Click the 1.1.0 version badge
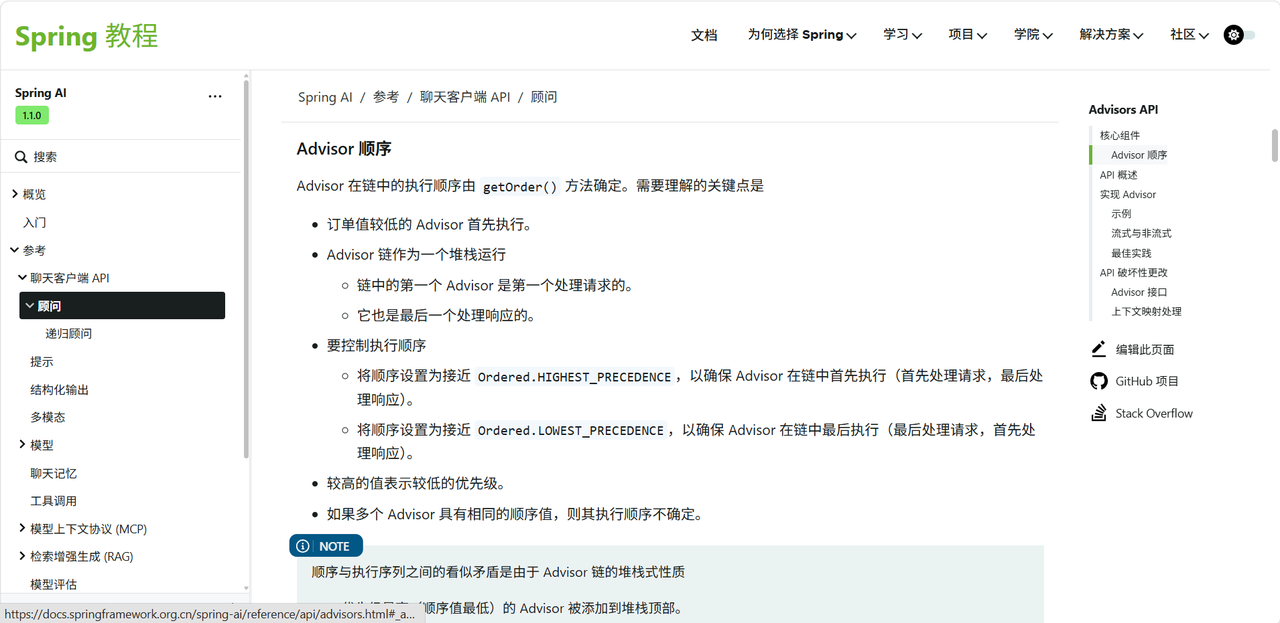Image resolution: width=1280 pixels, height=623 pixels. pos(32,115)
